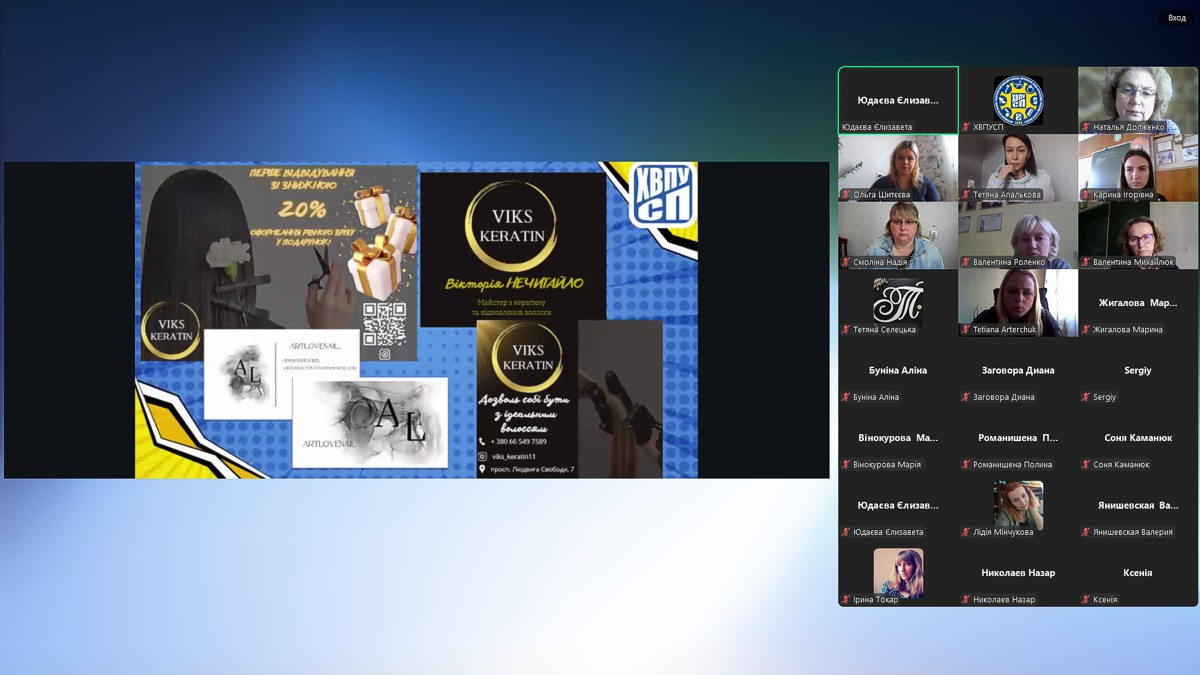The height and width of the screenshot is (675, 1200).
Task: Click the muted mic icon beside Валентина Михайлюк
Action: [1086, 262]
